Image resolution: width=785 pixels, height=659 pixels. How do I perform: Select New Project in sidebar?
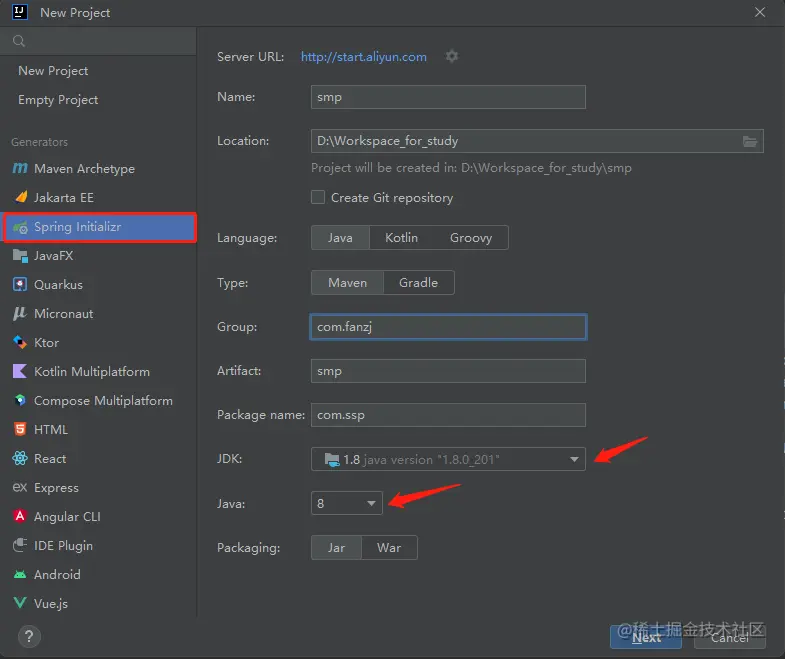[x=98, y=71]
